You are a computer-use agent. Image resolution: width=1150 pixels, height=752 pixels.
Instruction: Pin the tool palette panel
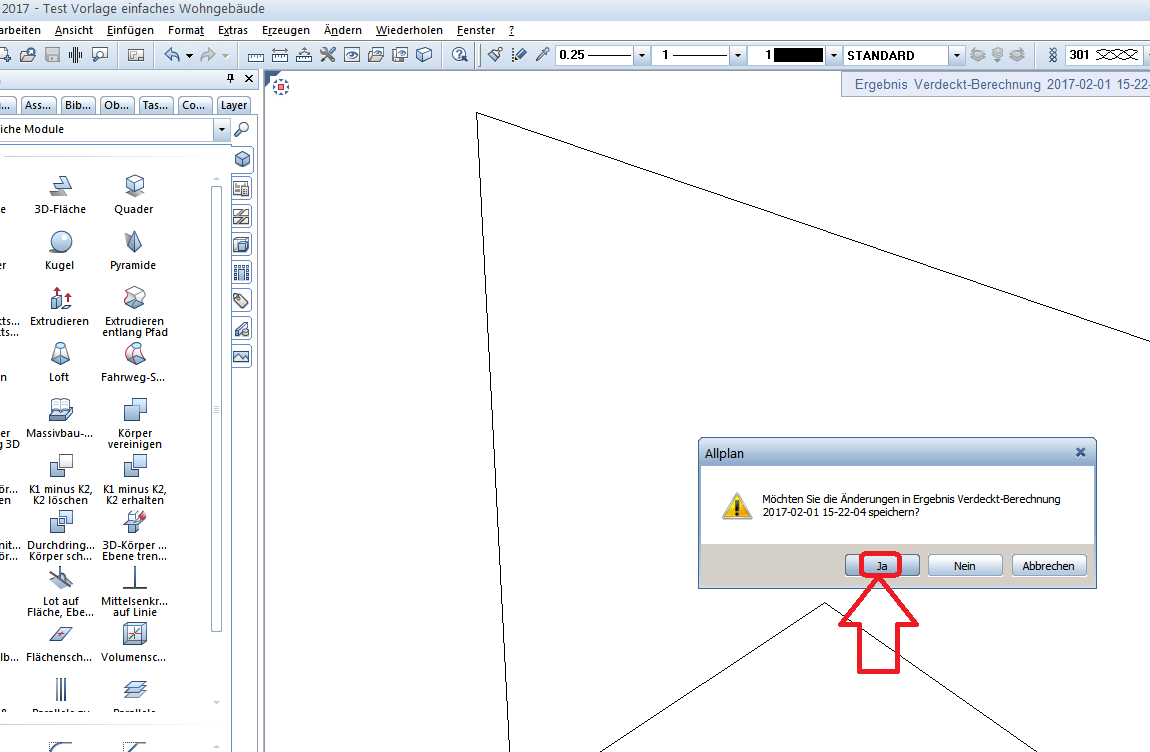(231, 80)
